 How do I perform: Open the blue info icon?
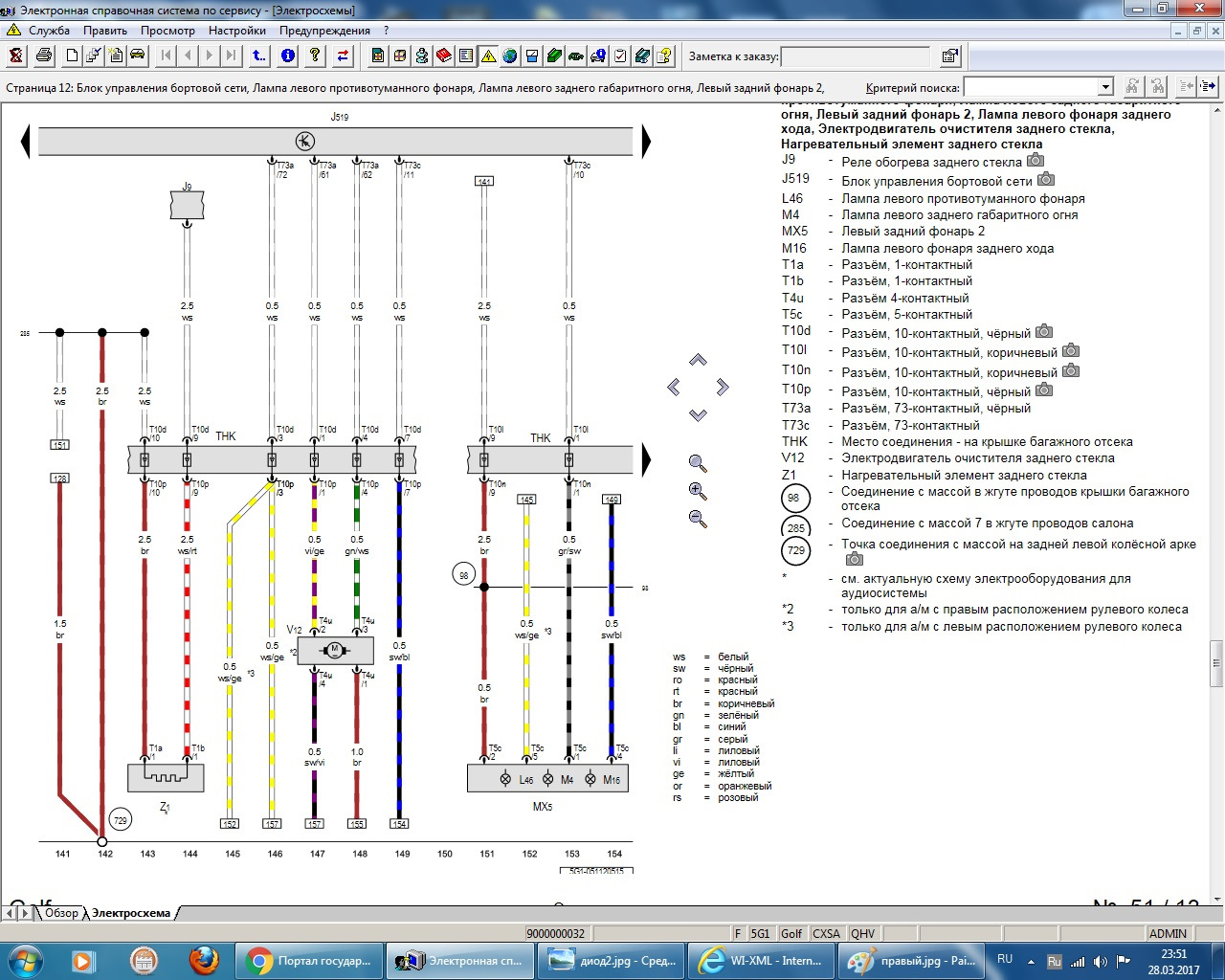coord(288,56)
